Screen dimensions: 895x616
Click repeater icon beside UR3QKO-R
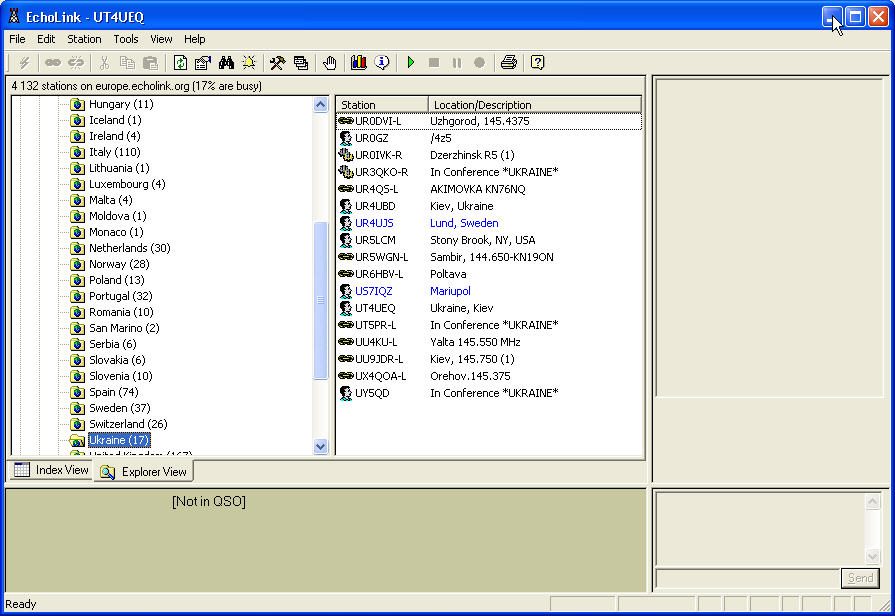346,171
